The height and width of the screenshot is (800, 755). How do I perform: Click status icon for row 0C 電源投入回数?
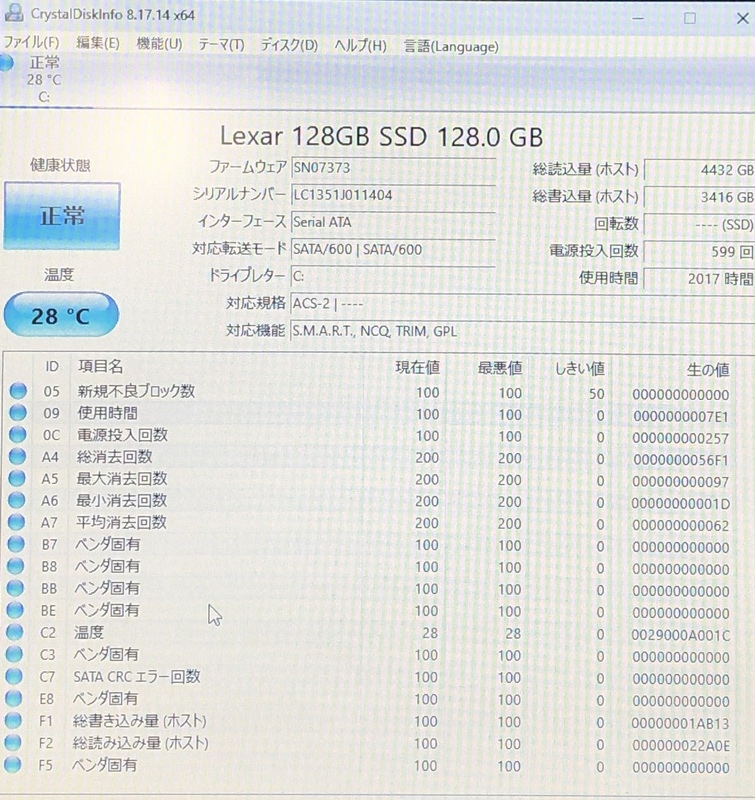click(x=18, y=434)
